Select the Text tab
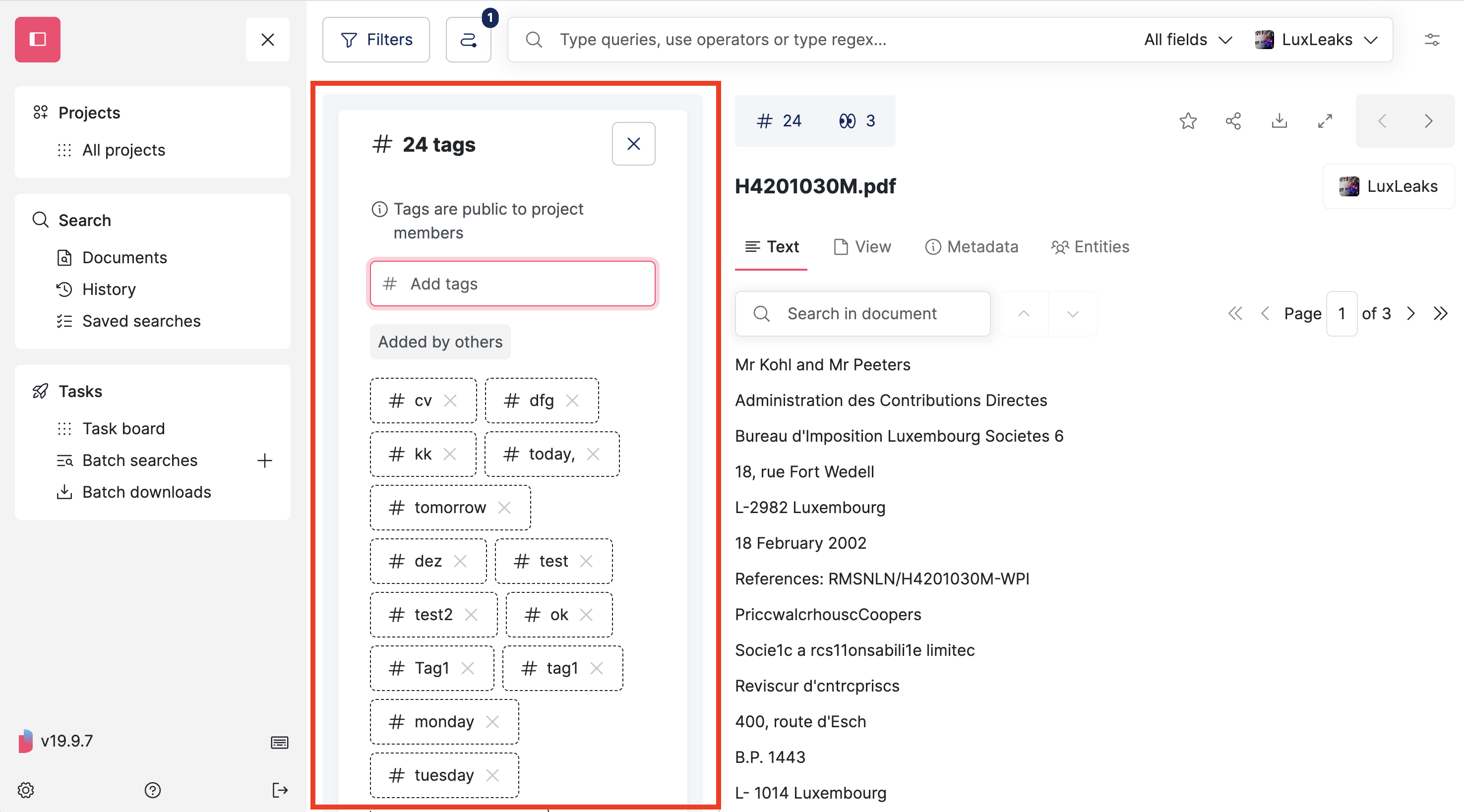 [771, 246]
